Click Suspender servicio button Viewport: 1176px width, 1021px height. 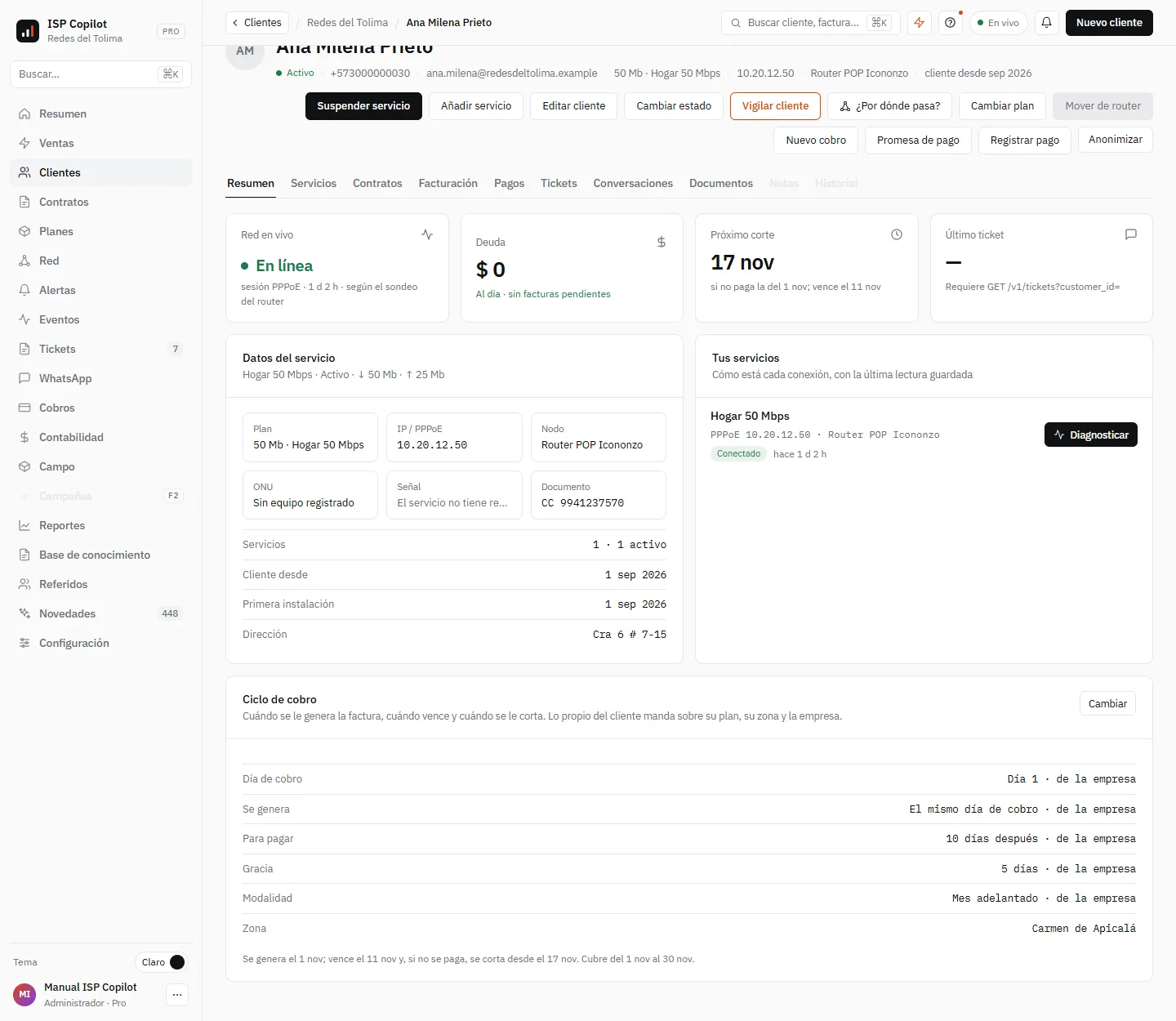pyautogui.click(x=363, y=106)
